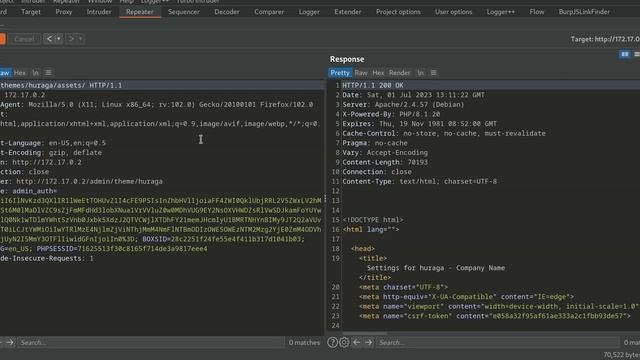The image size is (640, 360).
Task: Open the Intruder tab
Action: coord(99,12)
